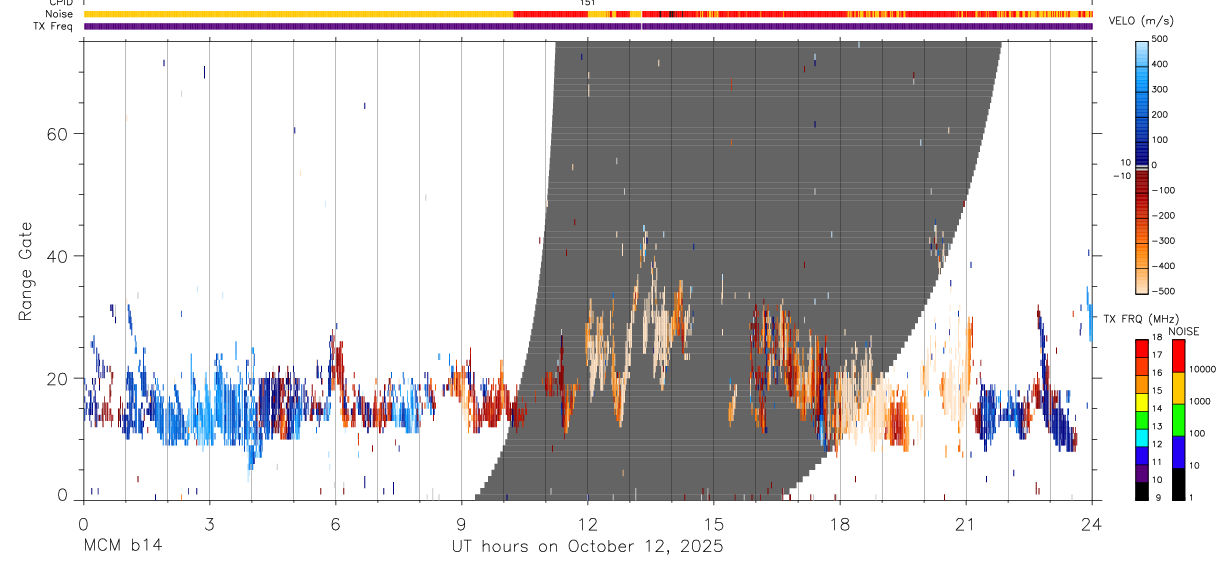Click the purple 10 MHz block in the TX FRQ legend
Screen dimensions: 1228x567
pyautogui.click(x=1142, y=473)
